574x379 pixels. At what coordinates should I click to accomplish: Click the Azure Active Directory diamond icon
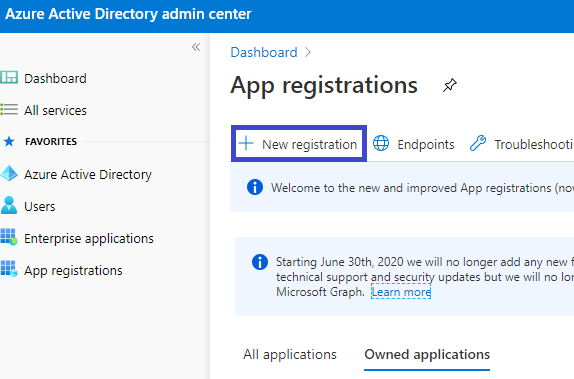9,174
